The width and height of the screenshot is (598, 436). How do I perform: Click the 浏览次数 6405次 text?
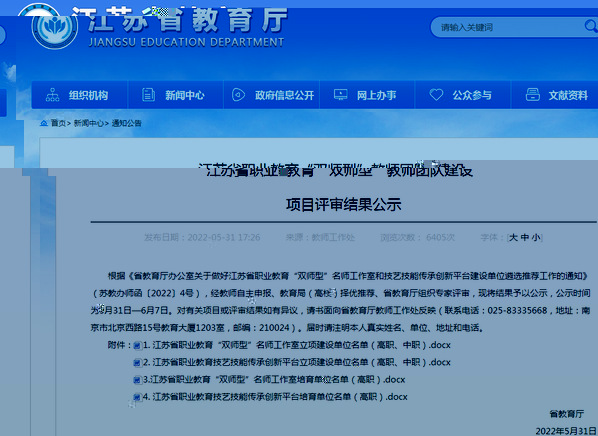pos(417,238)
